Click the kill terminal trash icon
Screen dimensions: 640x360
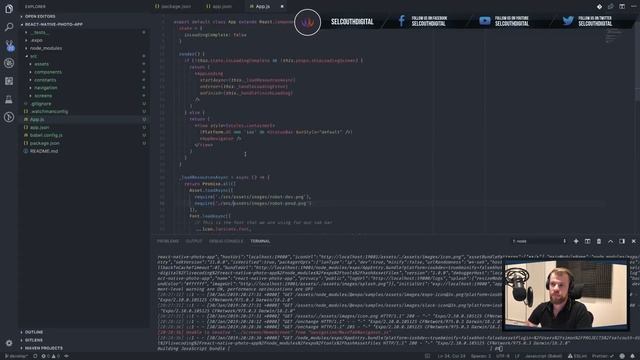(599, 241)
